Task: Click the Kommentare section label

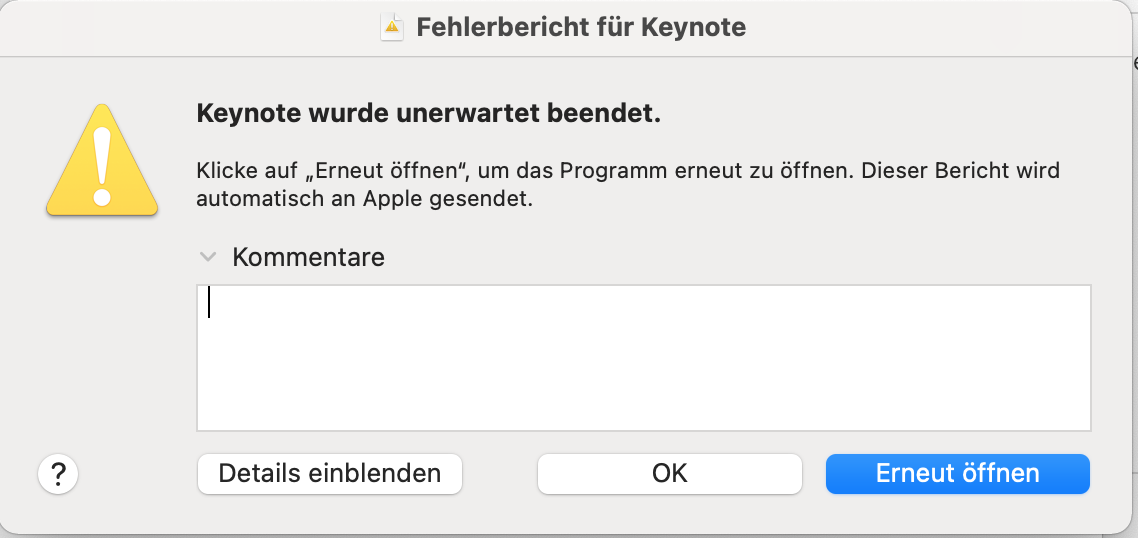Action: (308, 257)
